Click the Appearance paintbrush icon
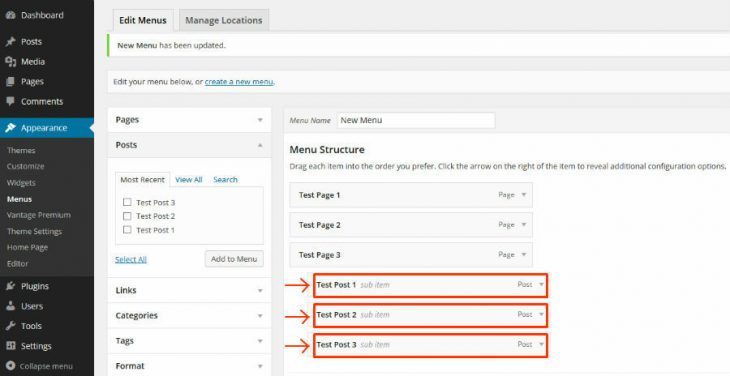This screenshot has width=730, height=376. [10, 128]
